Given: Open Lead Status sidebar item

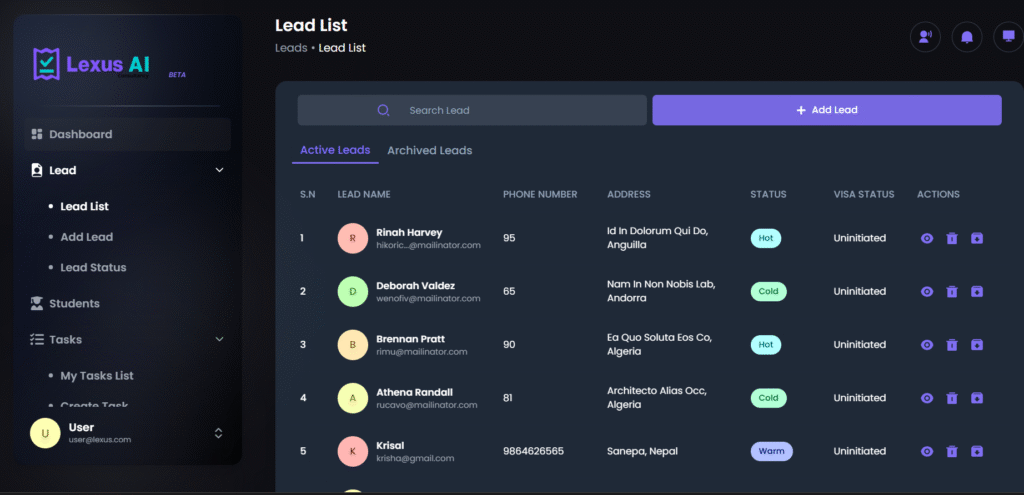Looking at the screenshot, I should [x=93, y=268].
